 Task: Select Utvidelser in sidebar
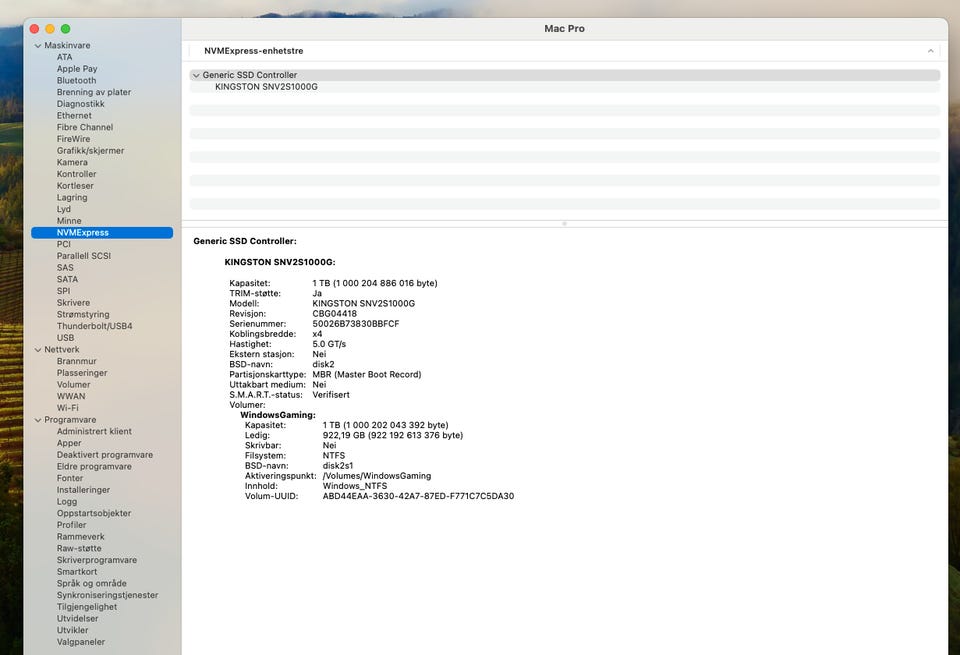[x=77, y=618]
